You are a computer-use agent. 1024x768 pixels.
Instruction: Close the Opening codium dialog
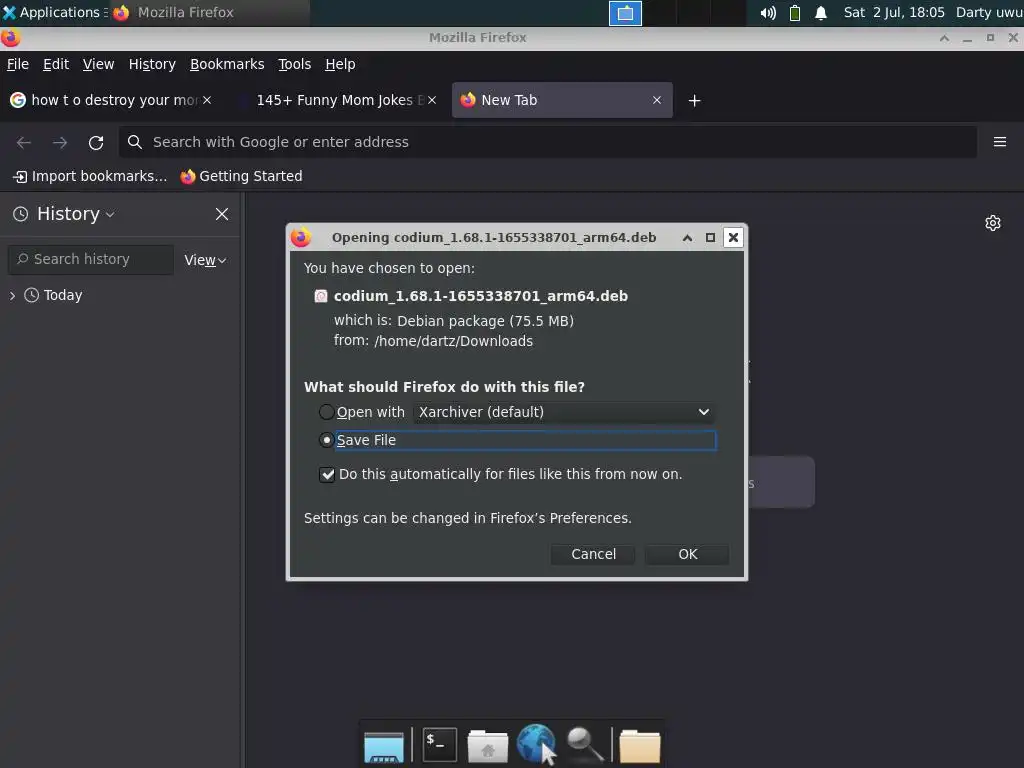click(x=733, y=238)
